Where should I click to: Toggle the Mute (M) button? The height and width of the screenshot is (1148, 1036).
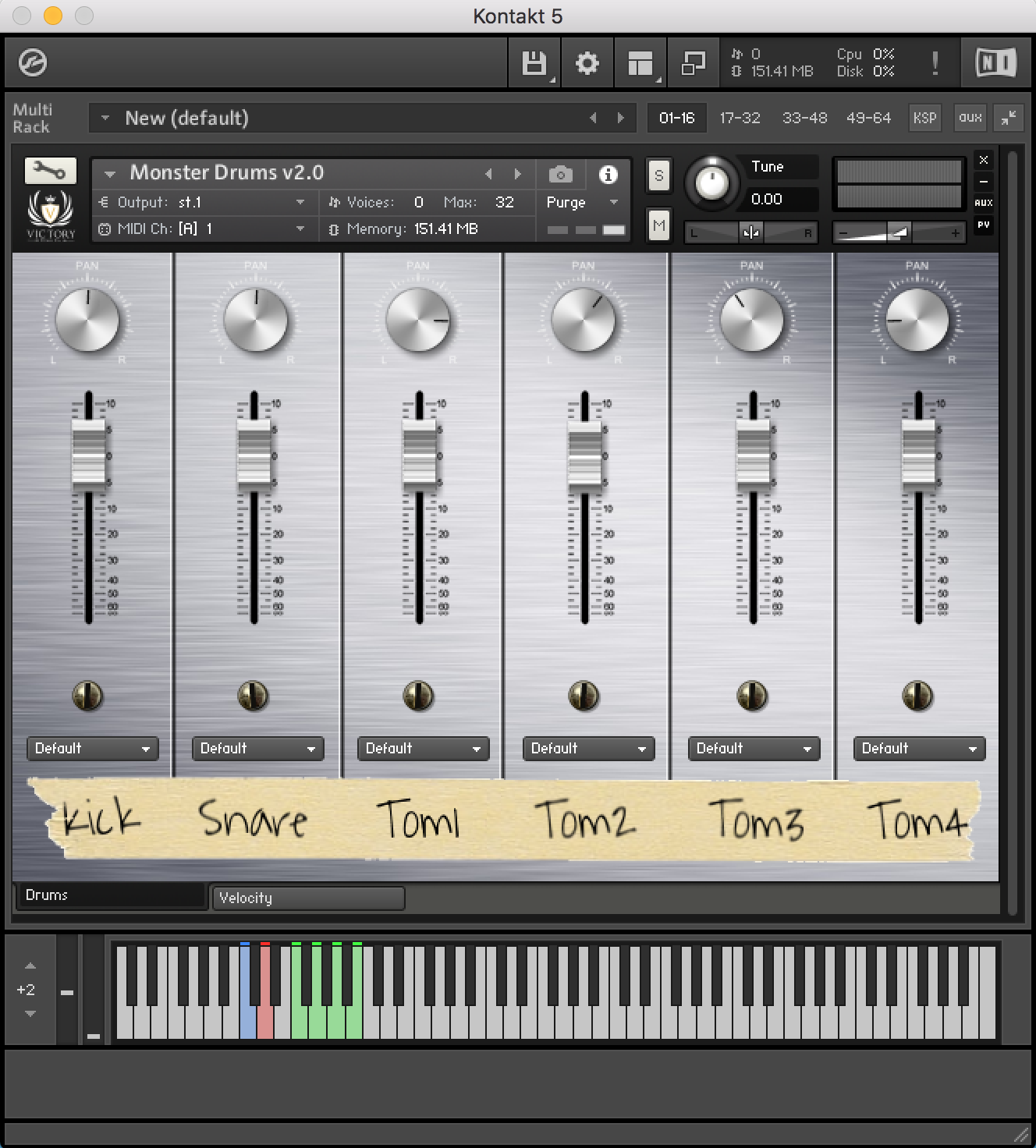(659, 226)
